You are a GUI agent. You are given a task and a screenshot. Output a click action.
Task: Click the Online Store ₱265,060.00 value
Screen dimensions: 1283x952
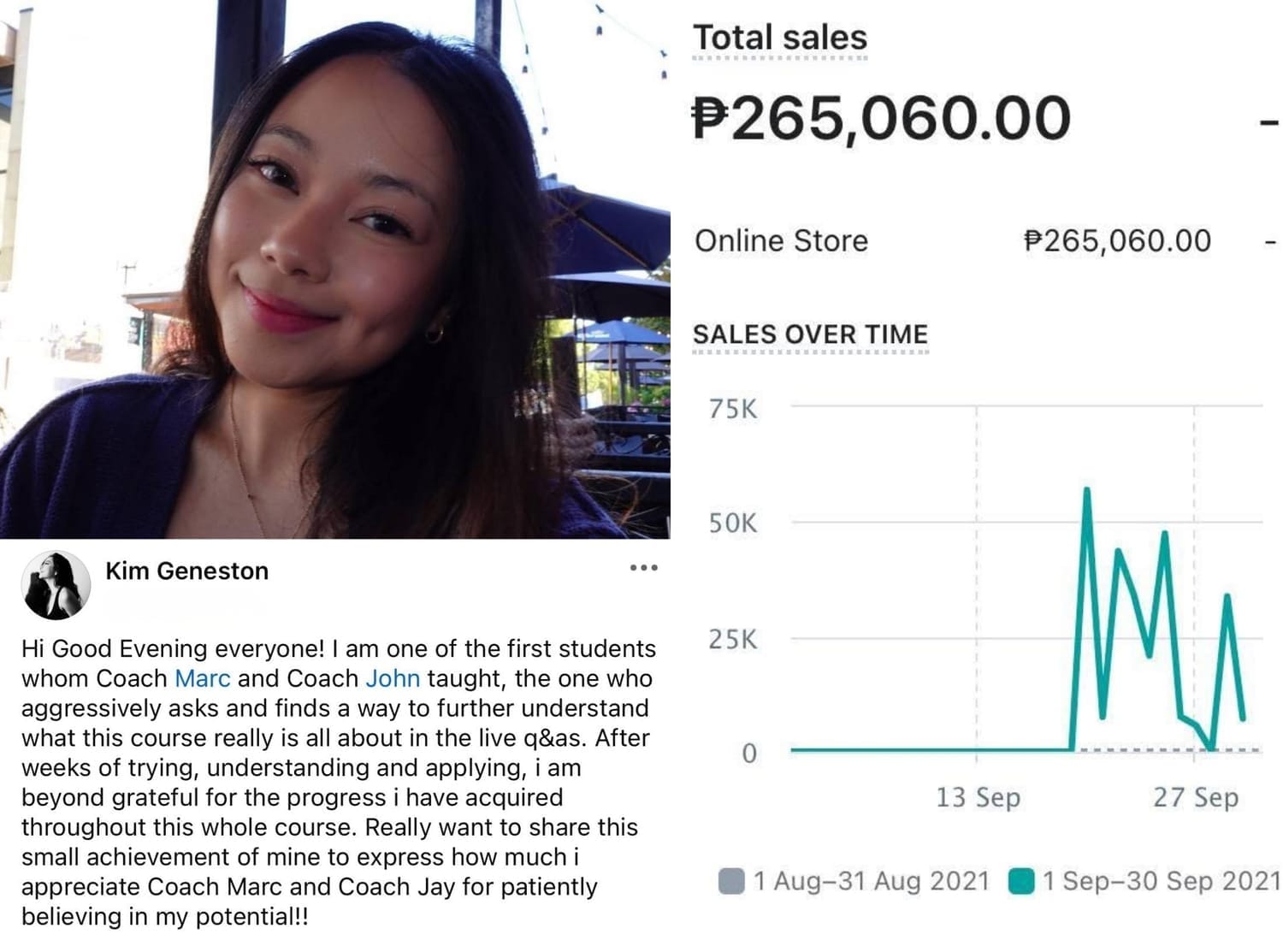click(1117, 241)
